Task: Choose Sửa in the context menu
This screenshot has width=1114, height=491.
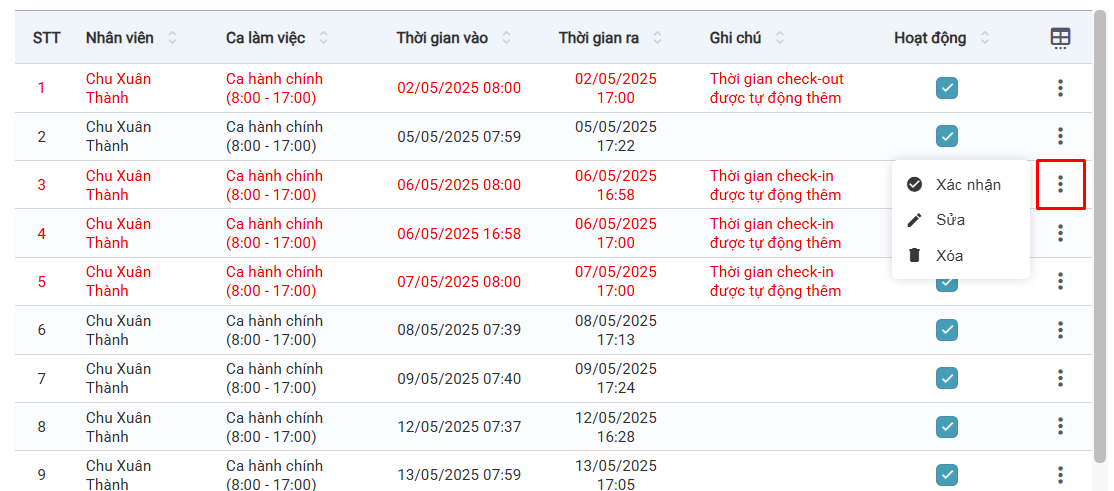Action: tap(950, 220)
